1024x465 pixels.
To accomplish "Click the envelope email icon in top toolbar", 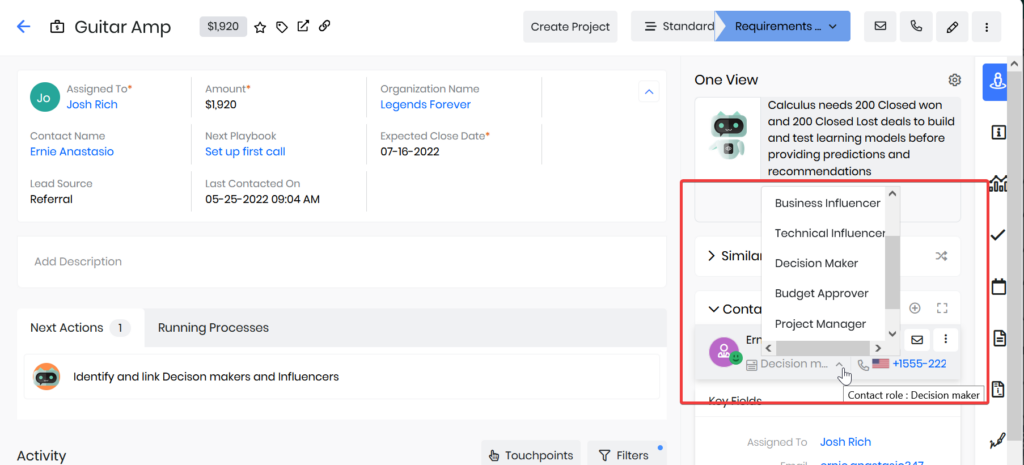I will point(880,27).
